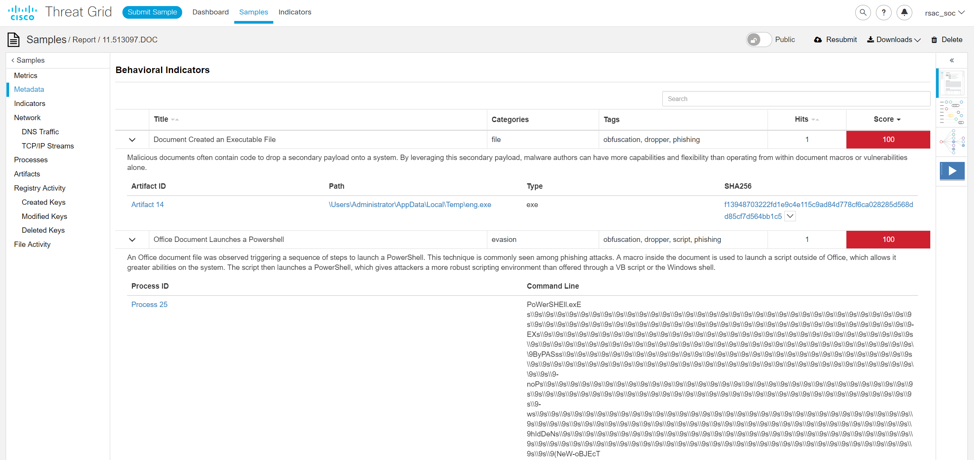Collapse Document Created an Executable File row
The image size is (974, 460).
click(132, 140)
